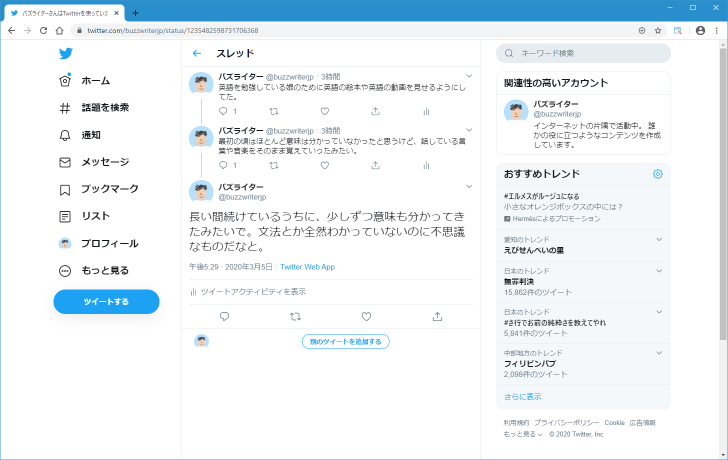Like the main enlarged tweet
Viewport: 728px width, 460px height.
366,317
